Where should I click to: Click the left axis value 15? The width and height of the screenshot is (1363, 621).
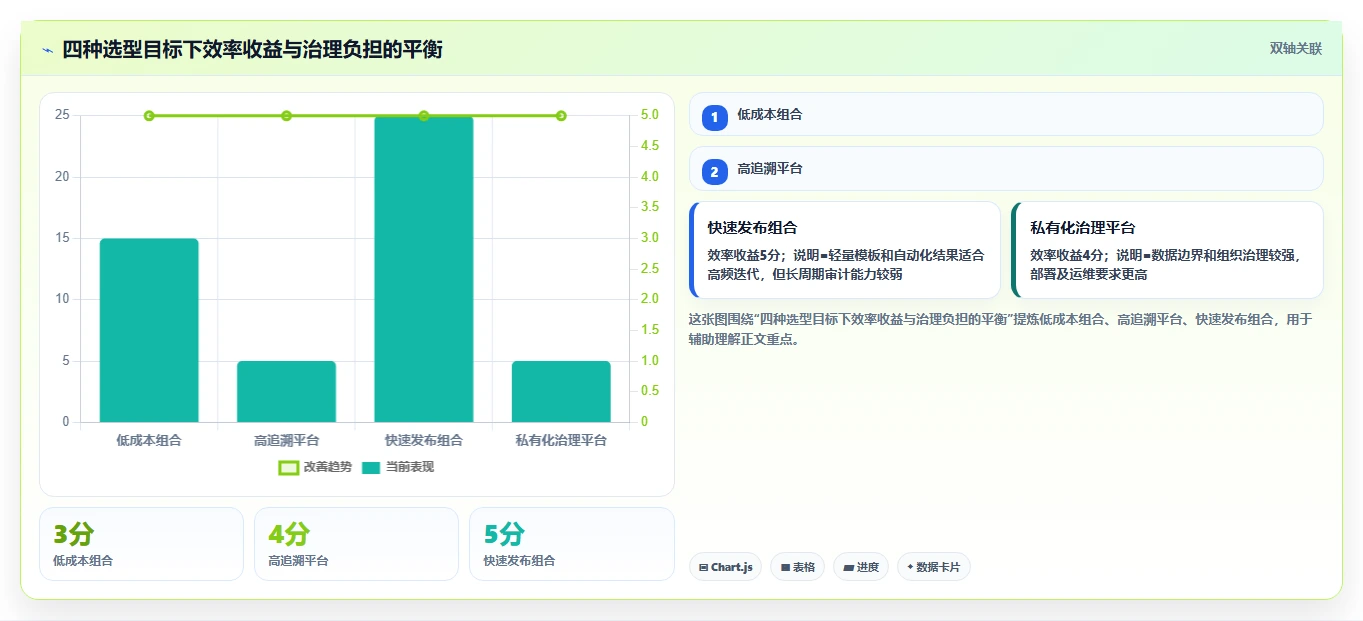pos(62,238)
